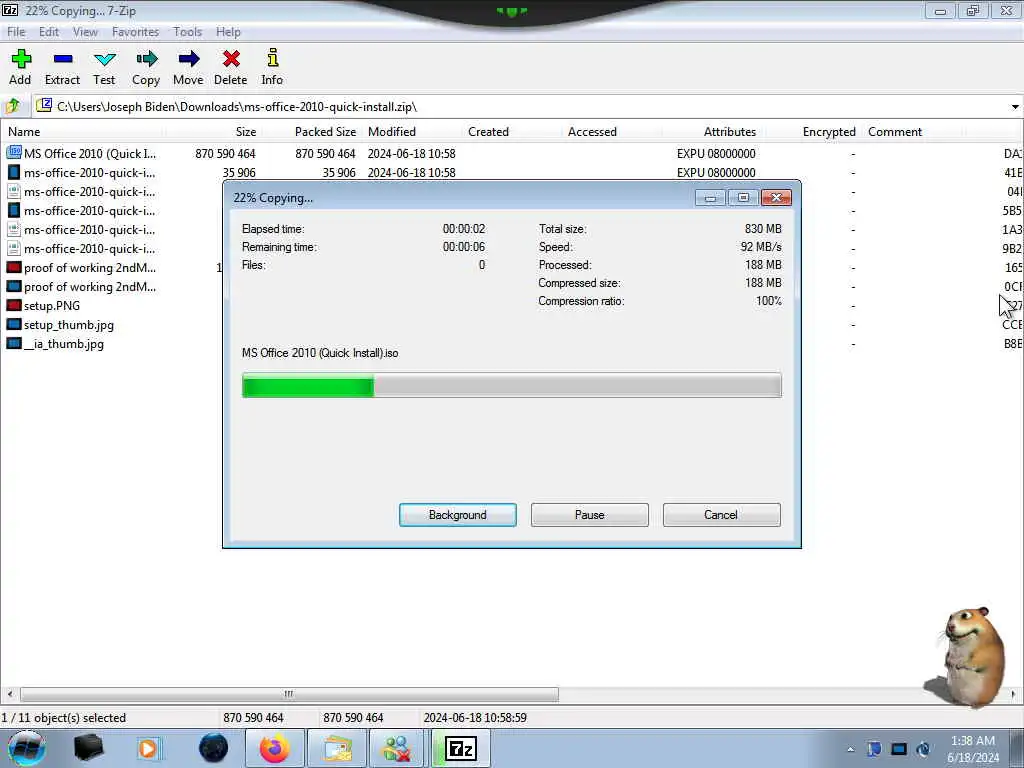The height and width of the screenshot is (768, 1024).
Task: Select setup_thumb.jpg file icon
Action: (x=14, y=324)
